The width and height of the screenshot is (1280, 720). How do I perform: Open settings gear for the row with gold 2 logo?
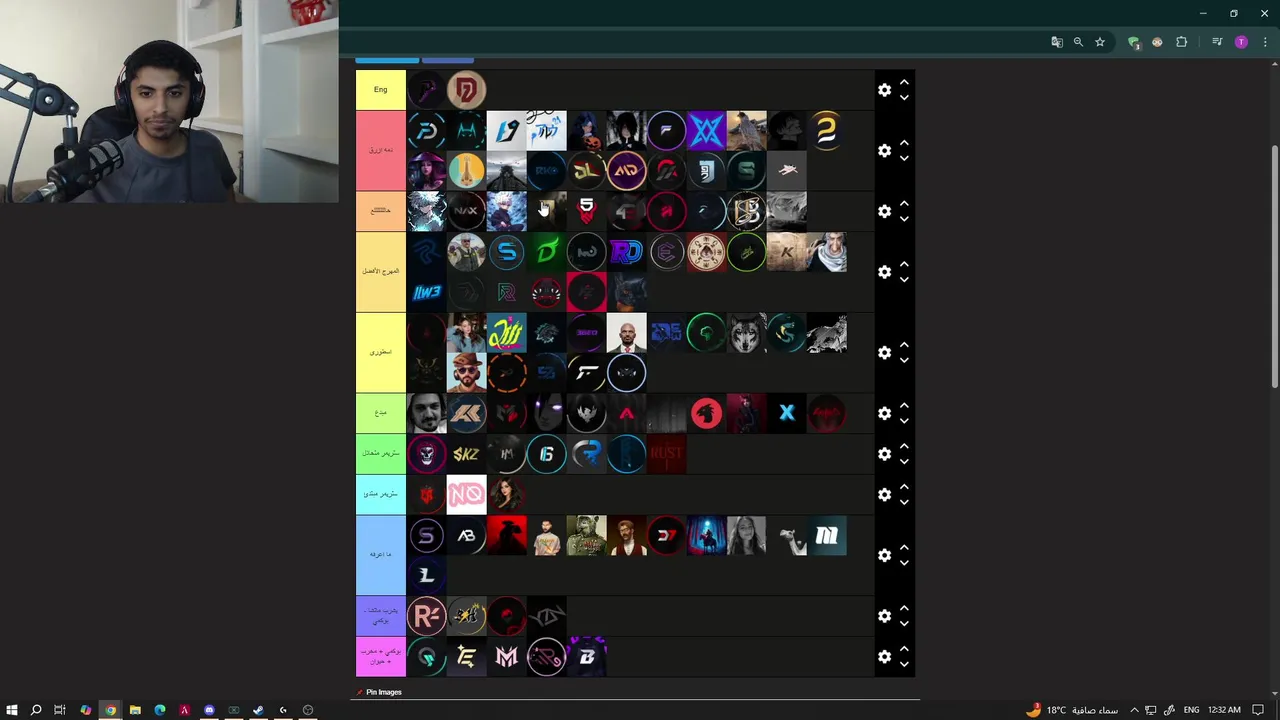884,151
